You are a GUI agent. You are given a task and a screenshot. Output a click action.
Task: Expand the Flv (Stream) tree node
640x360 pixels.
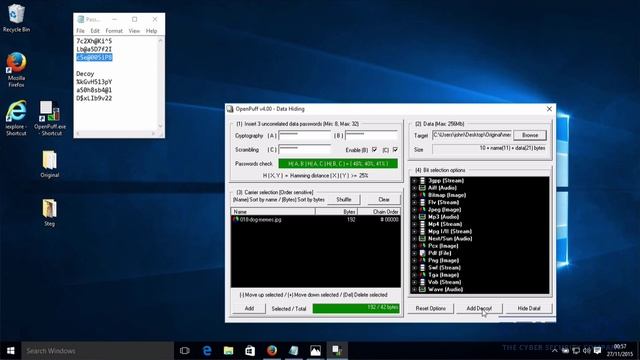tap(414, 202)
